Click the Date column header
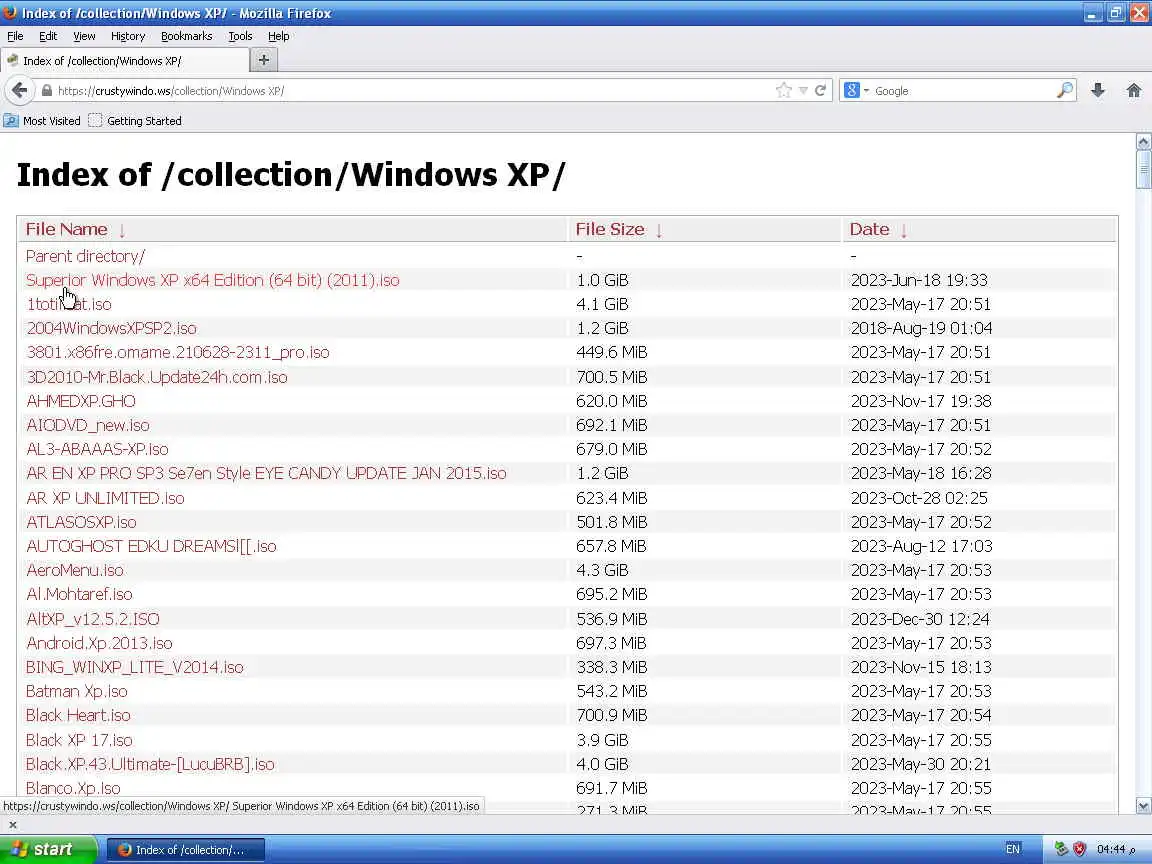1152x864 pixels. click(869, 229)
